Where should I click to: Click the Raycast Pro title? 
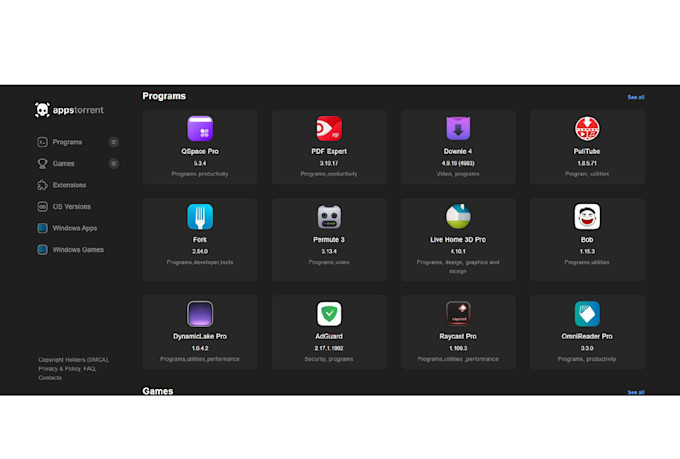tap(458, 336)
